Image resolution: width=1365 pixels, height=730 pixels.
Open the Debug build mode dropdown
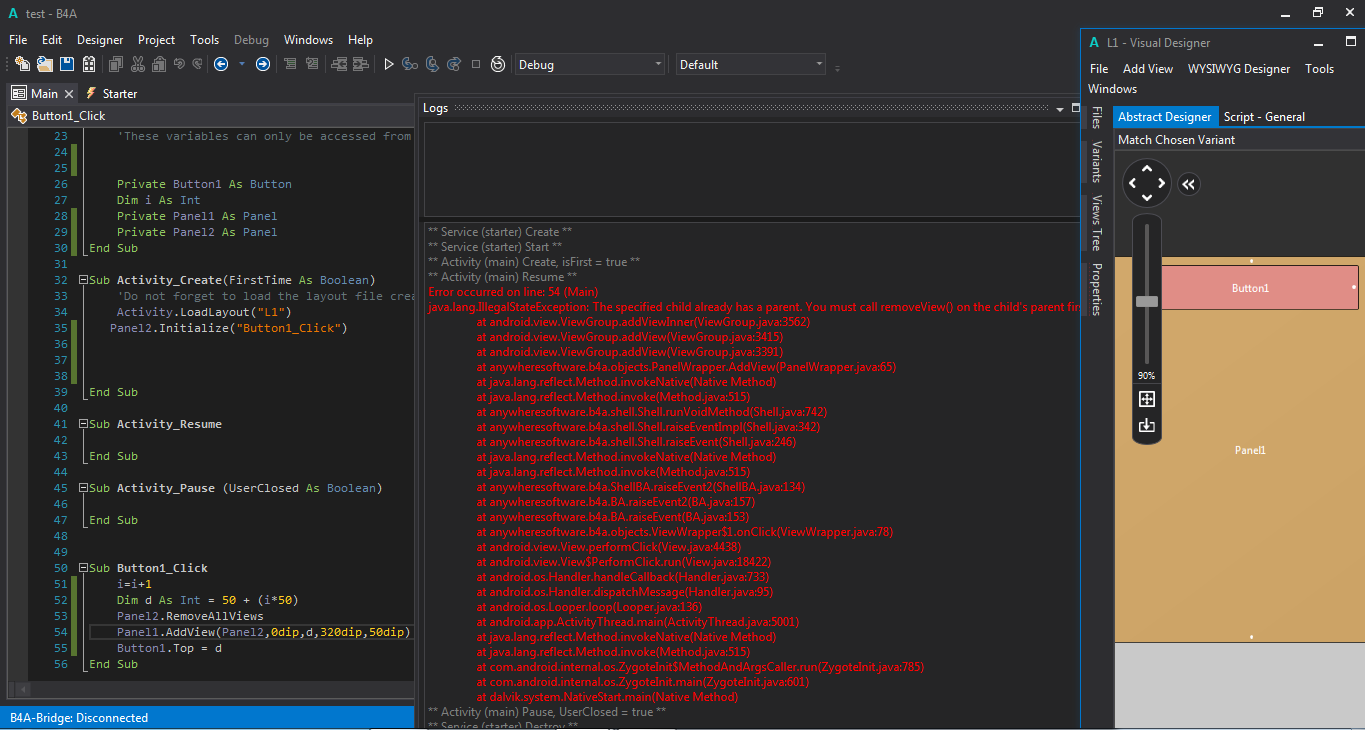(590, 64)
